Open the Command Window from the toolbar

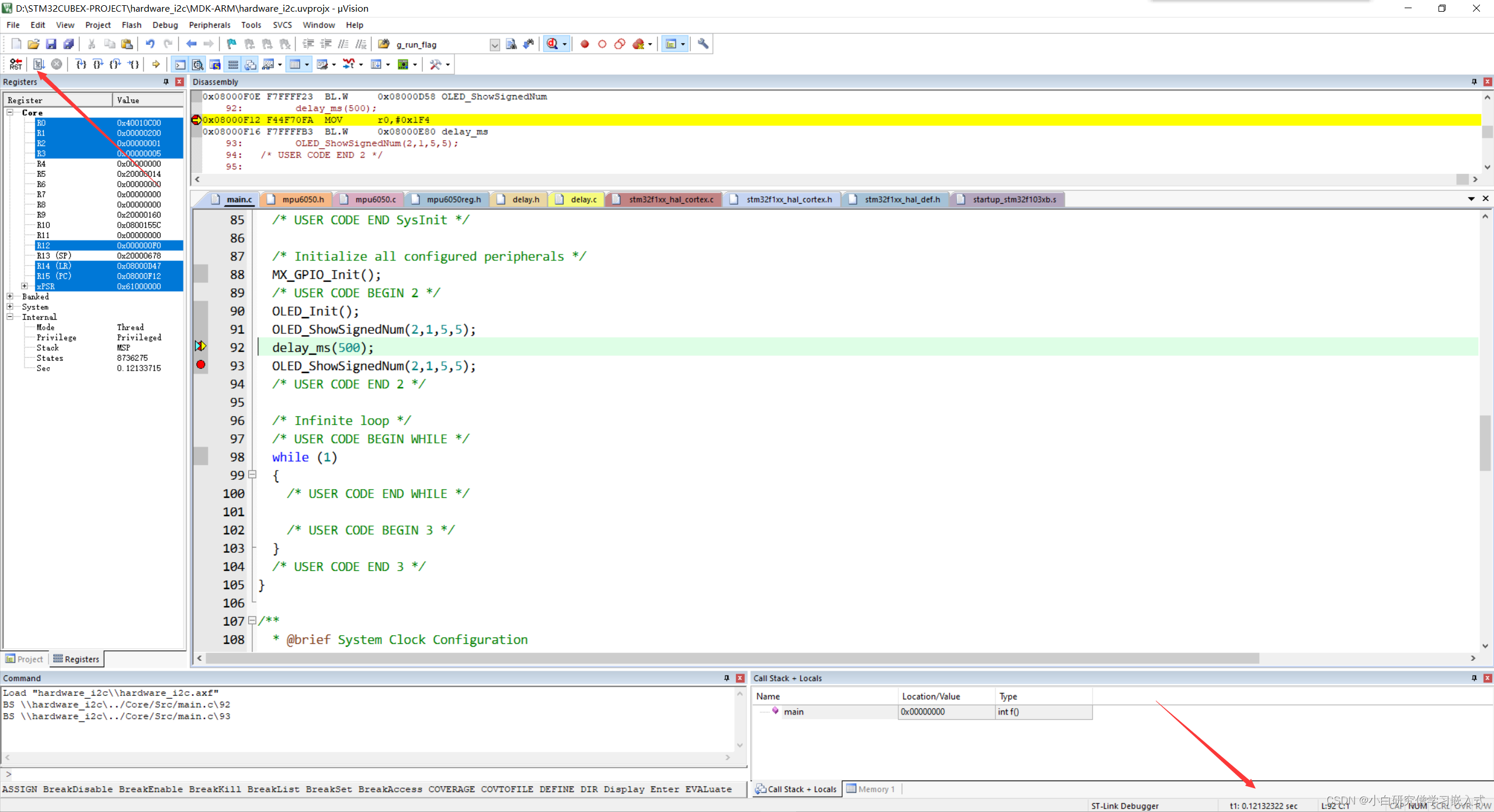point(179,64)
